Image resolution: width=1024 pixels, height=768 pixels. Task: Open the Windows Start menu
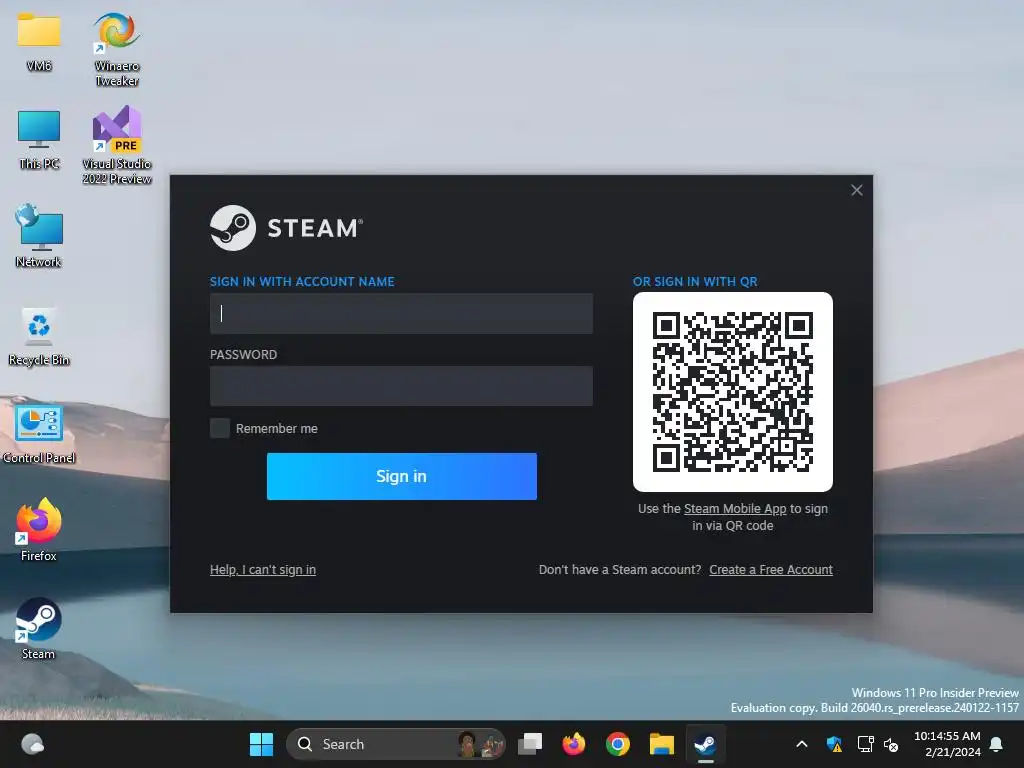[261, 744]
